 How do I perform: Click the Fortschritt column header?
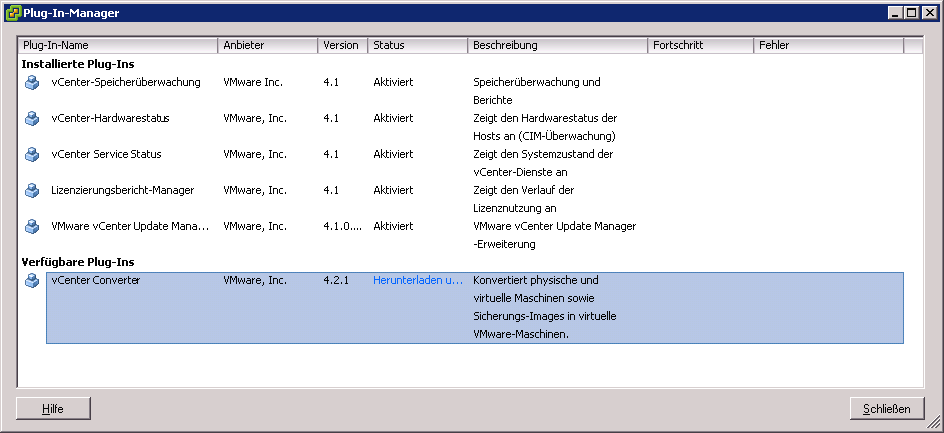(700, 46)
